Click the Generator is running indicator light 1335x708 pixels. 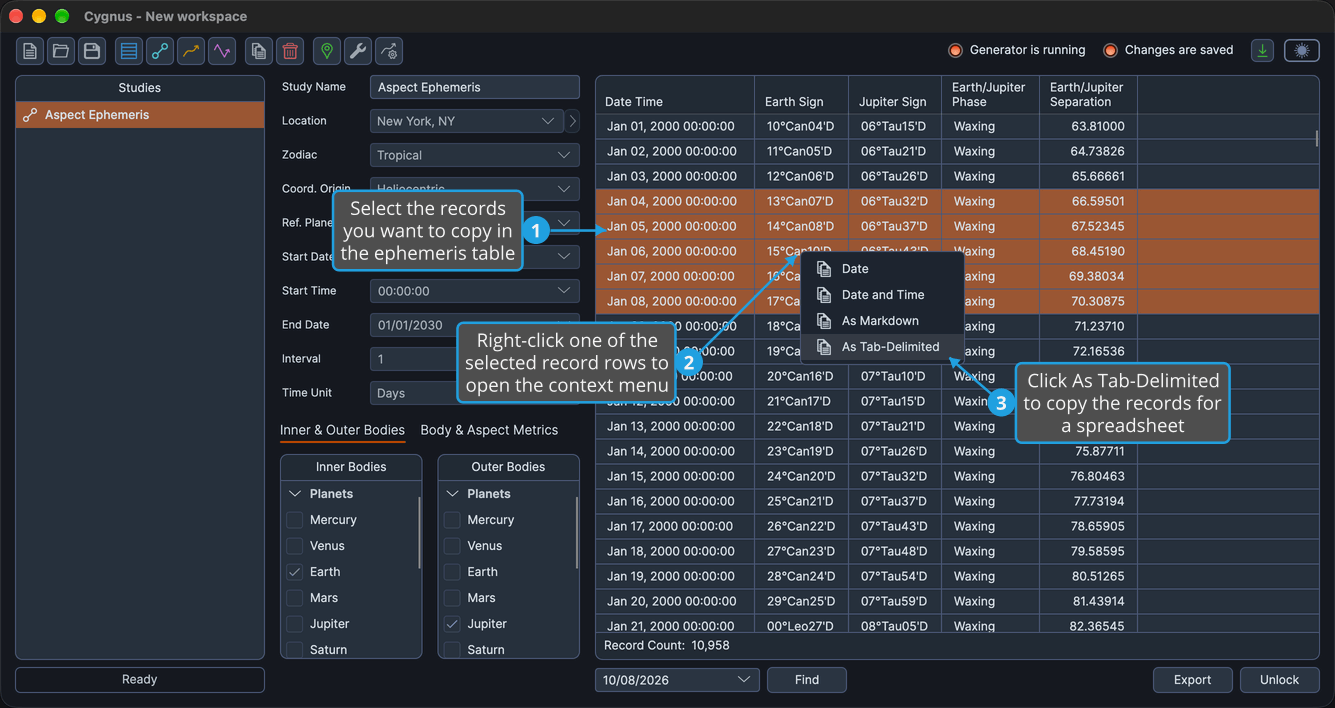tap(955, 50)
